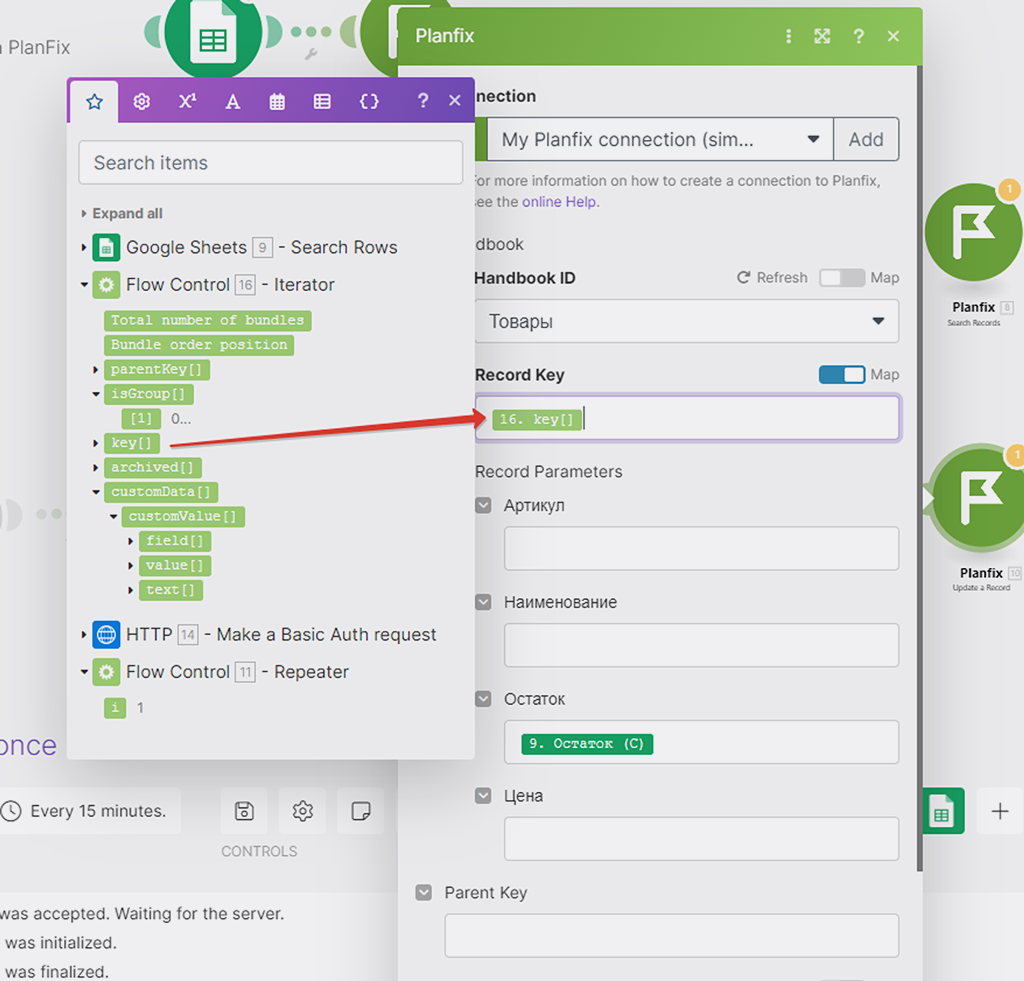Click the 9. Остаток (C) mapped pill
The width and height of the screenshot is (1024, 981).
(x=587, y=743)
